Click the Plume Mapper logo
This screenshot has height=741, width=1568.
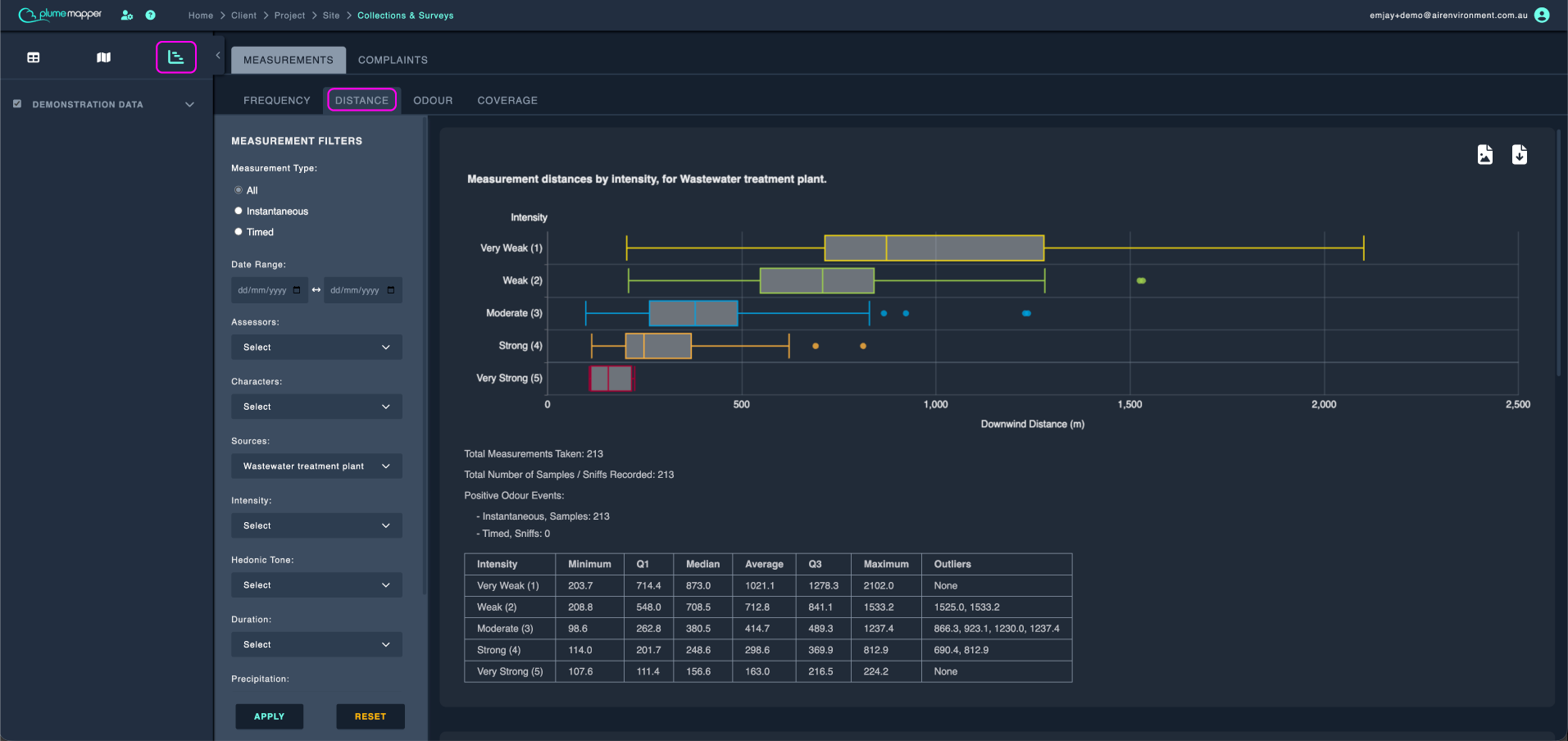click(x=61, y=15)
